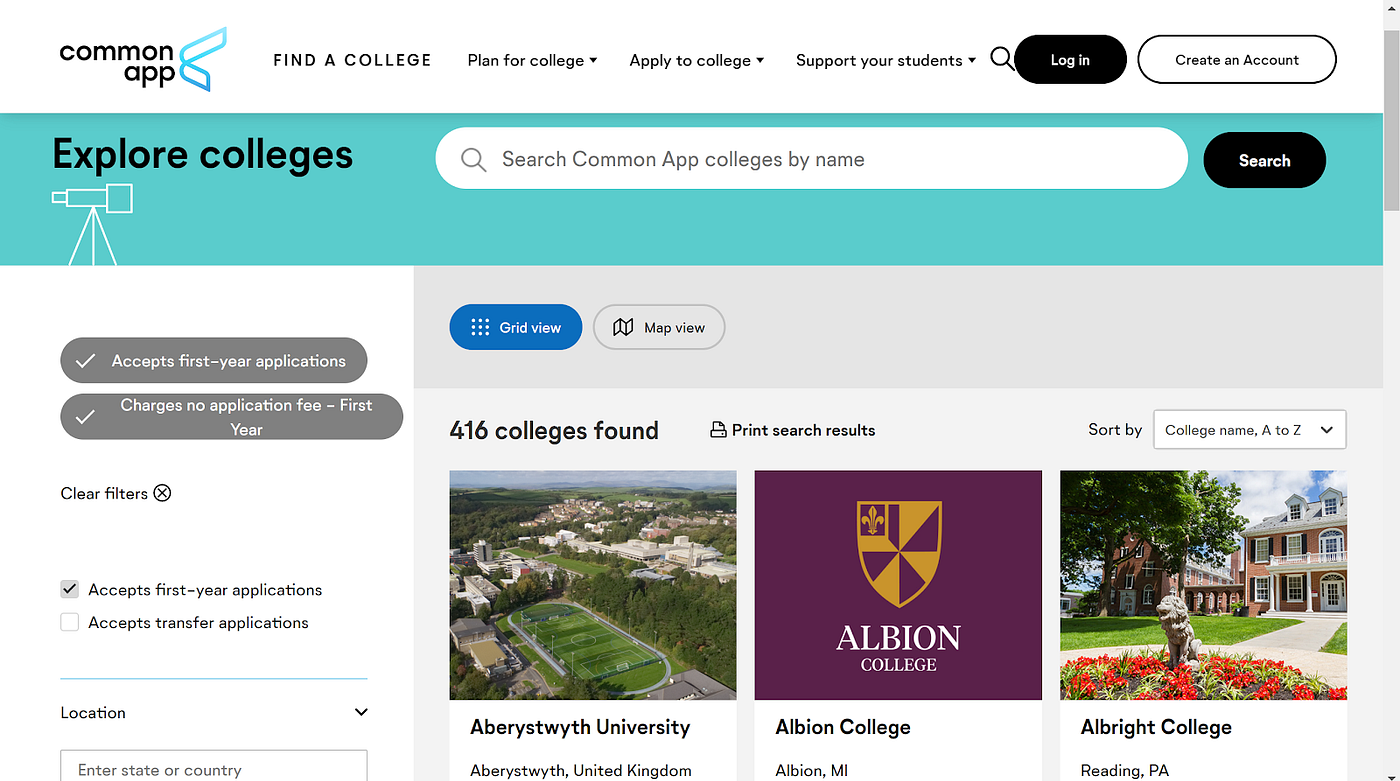Uncheck the Accepts first-year applications checkbox
Screen dimensions: 1400x781
click(x=70, y=590)
